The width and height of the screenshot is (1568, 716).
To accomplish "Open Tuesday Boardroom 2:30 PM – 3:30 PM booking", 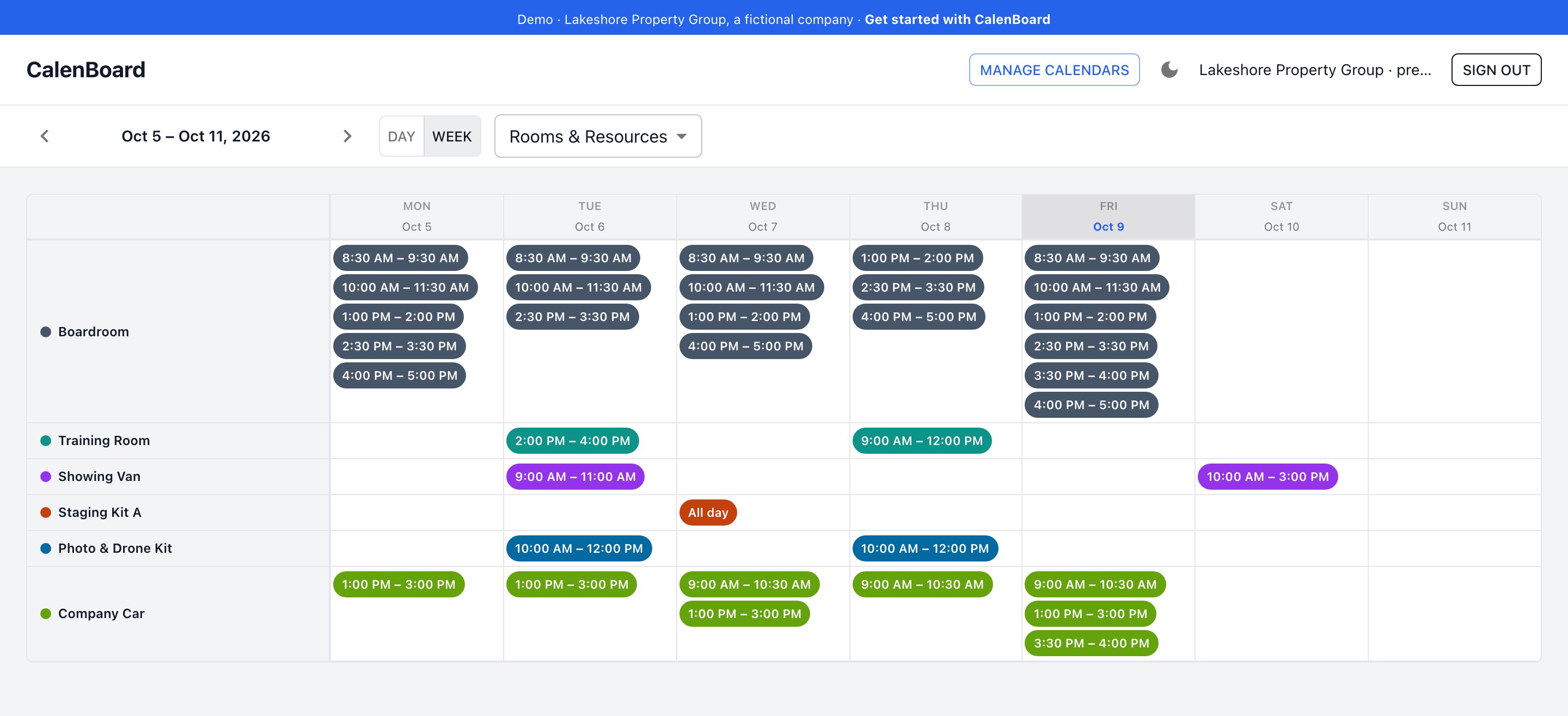I will (572, 316).
